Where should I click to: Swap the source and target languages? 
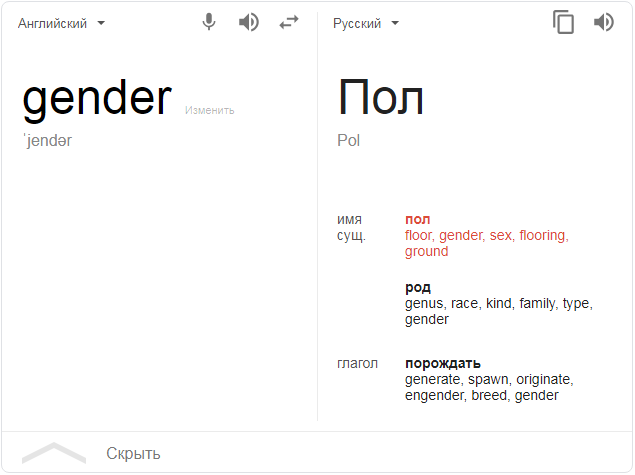click(289, 22)
